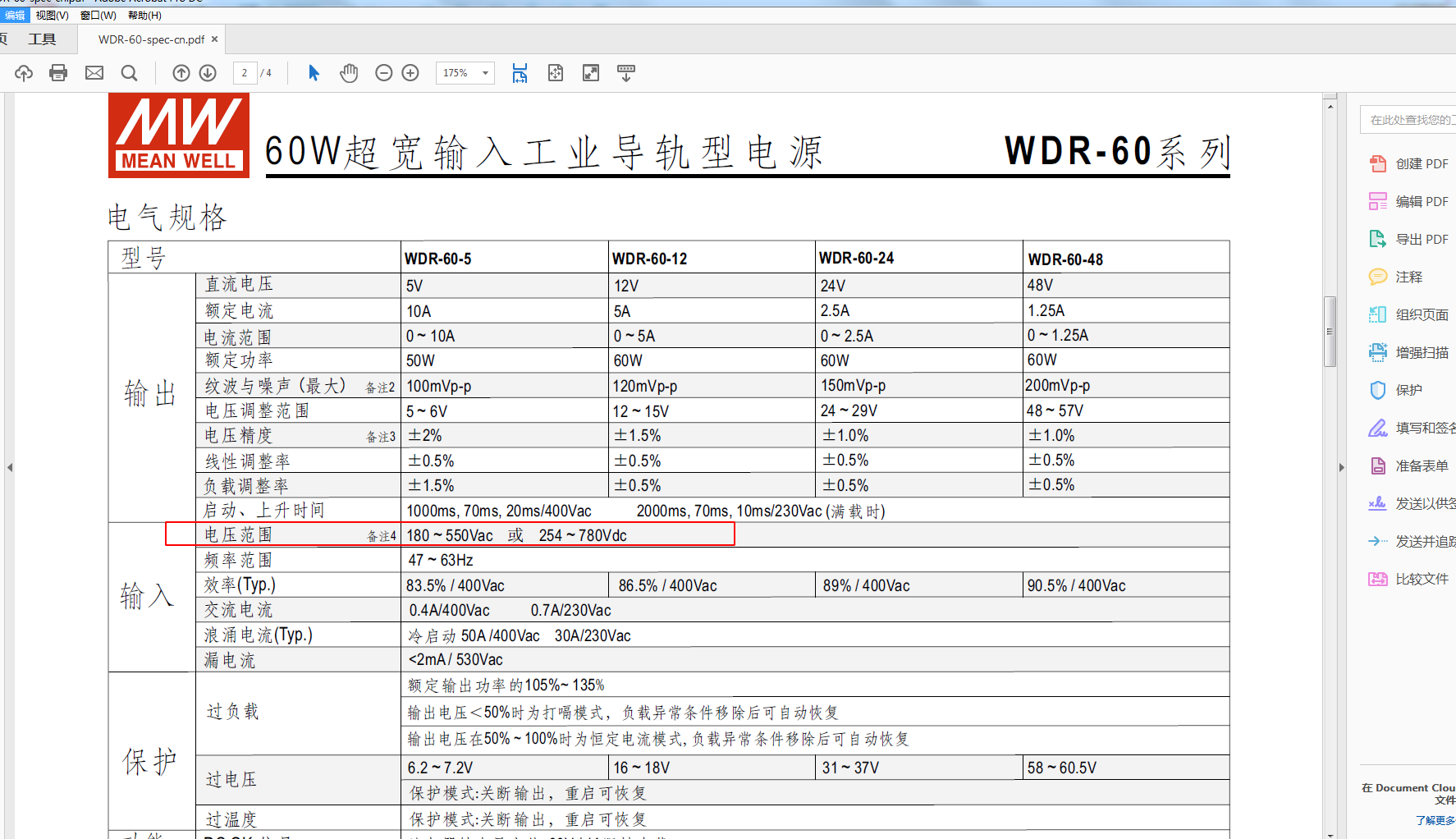Go to previous page arrow
The width and height of the screenshot is (1456, 839).
click(x=181, y=73)
